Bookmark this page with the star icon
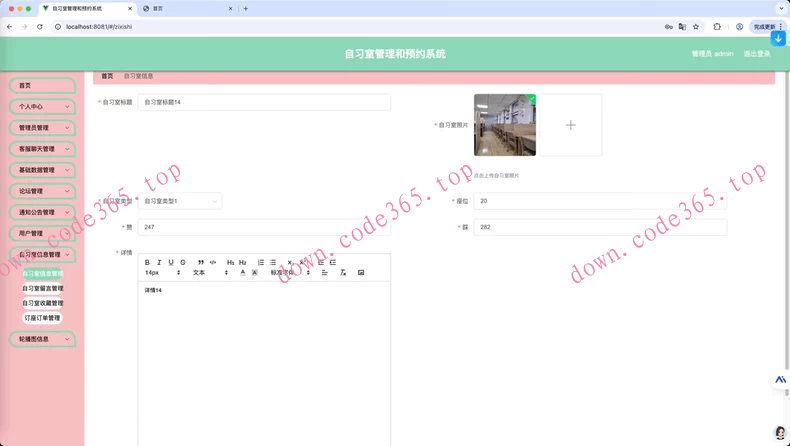 tap(696, 27)
